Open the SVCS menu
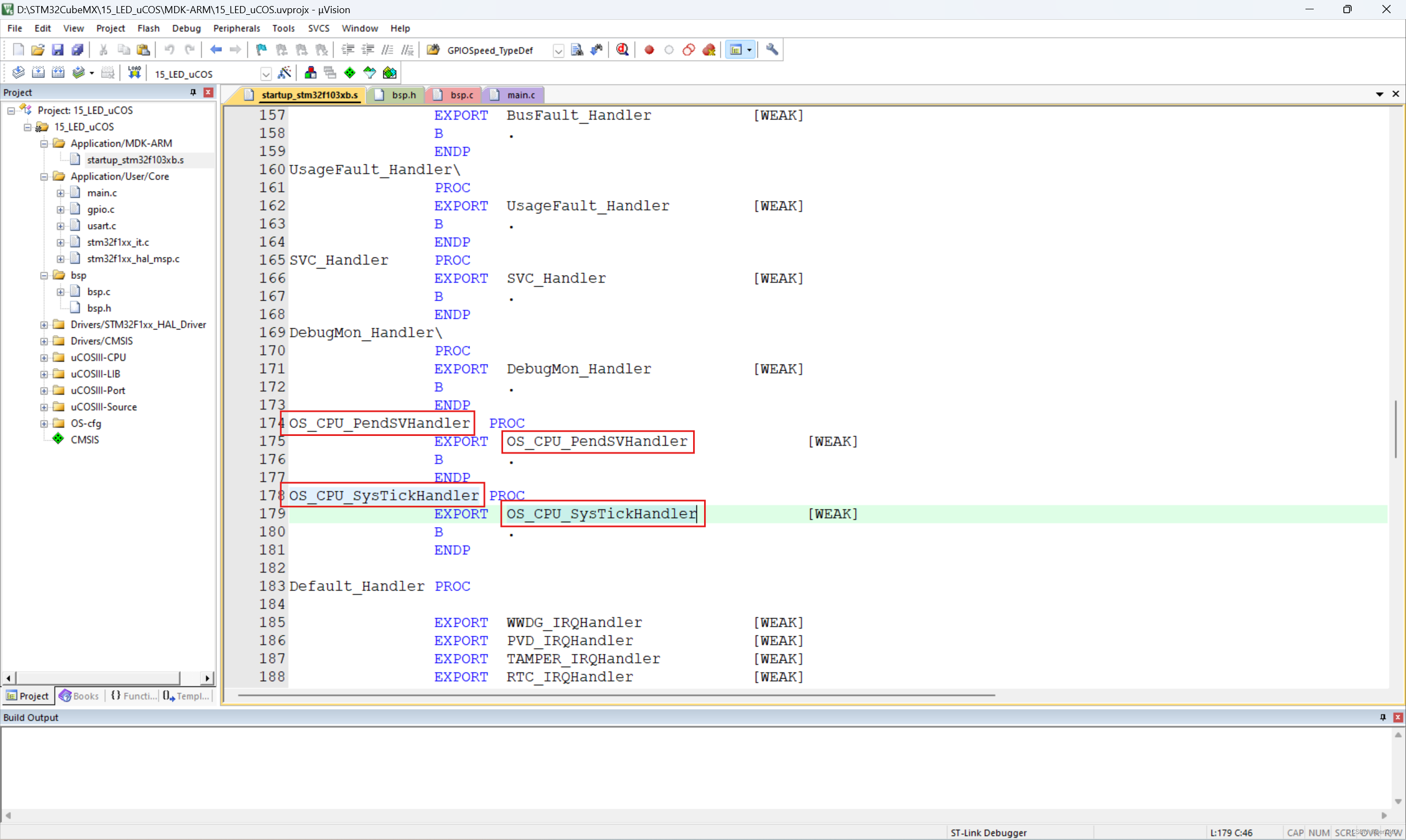This screenshot has width=1406, height=840. point(319,29)
